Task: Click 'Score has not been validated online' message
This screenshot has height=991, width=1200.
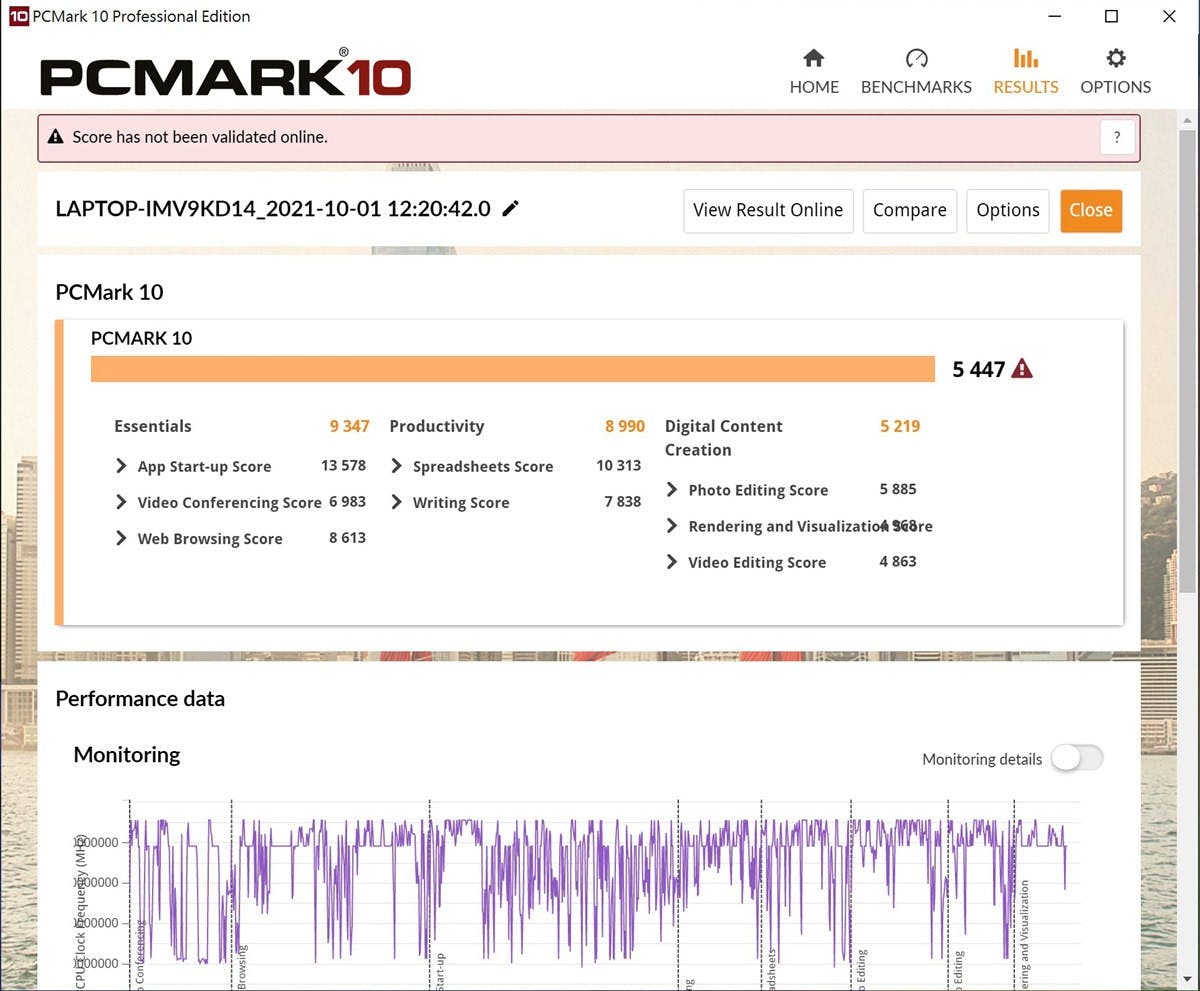Action: pyautogui.click(x=200, y=137)
